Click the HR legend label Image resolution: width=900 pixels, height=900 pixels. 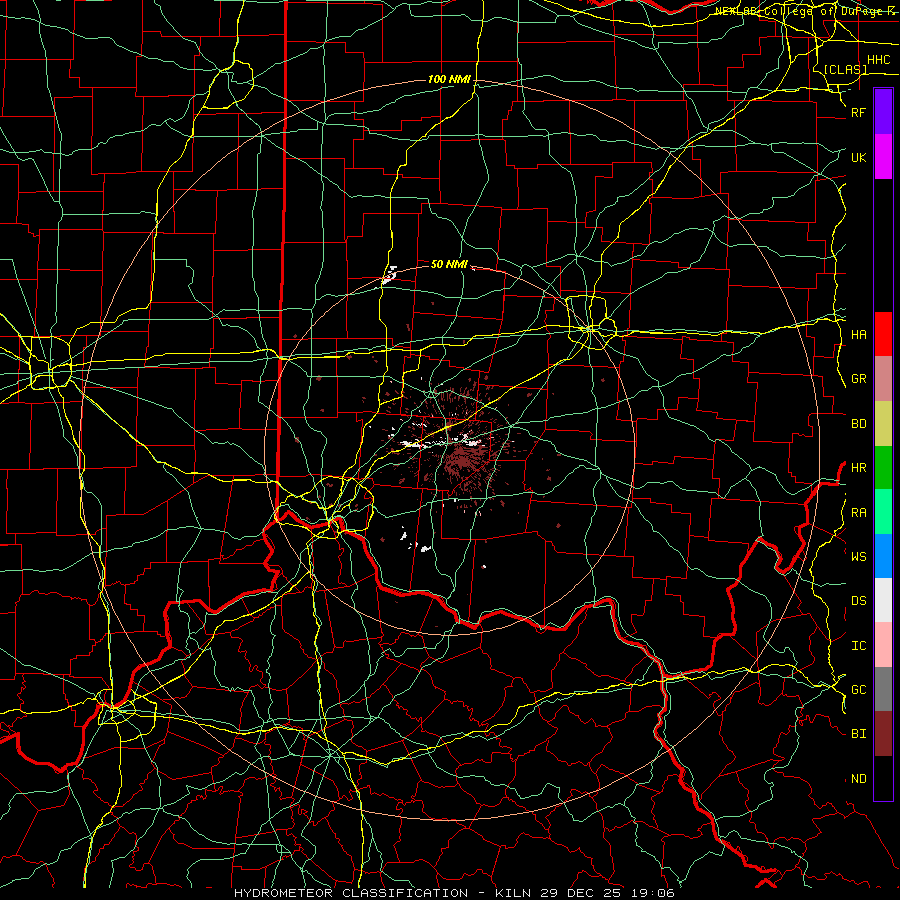click(858, 468)
